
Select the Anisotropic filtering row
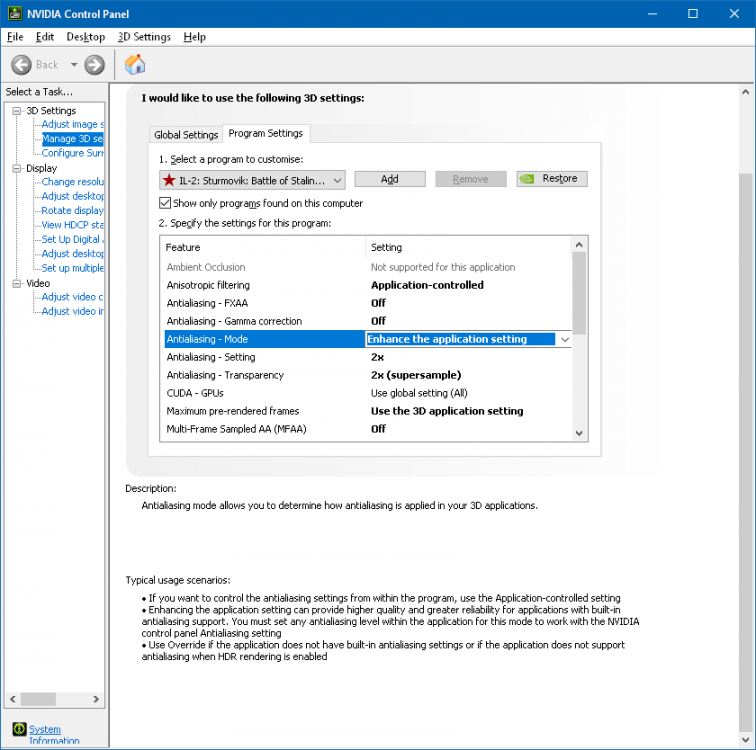[265, 285]
